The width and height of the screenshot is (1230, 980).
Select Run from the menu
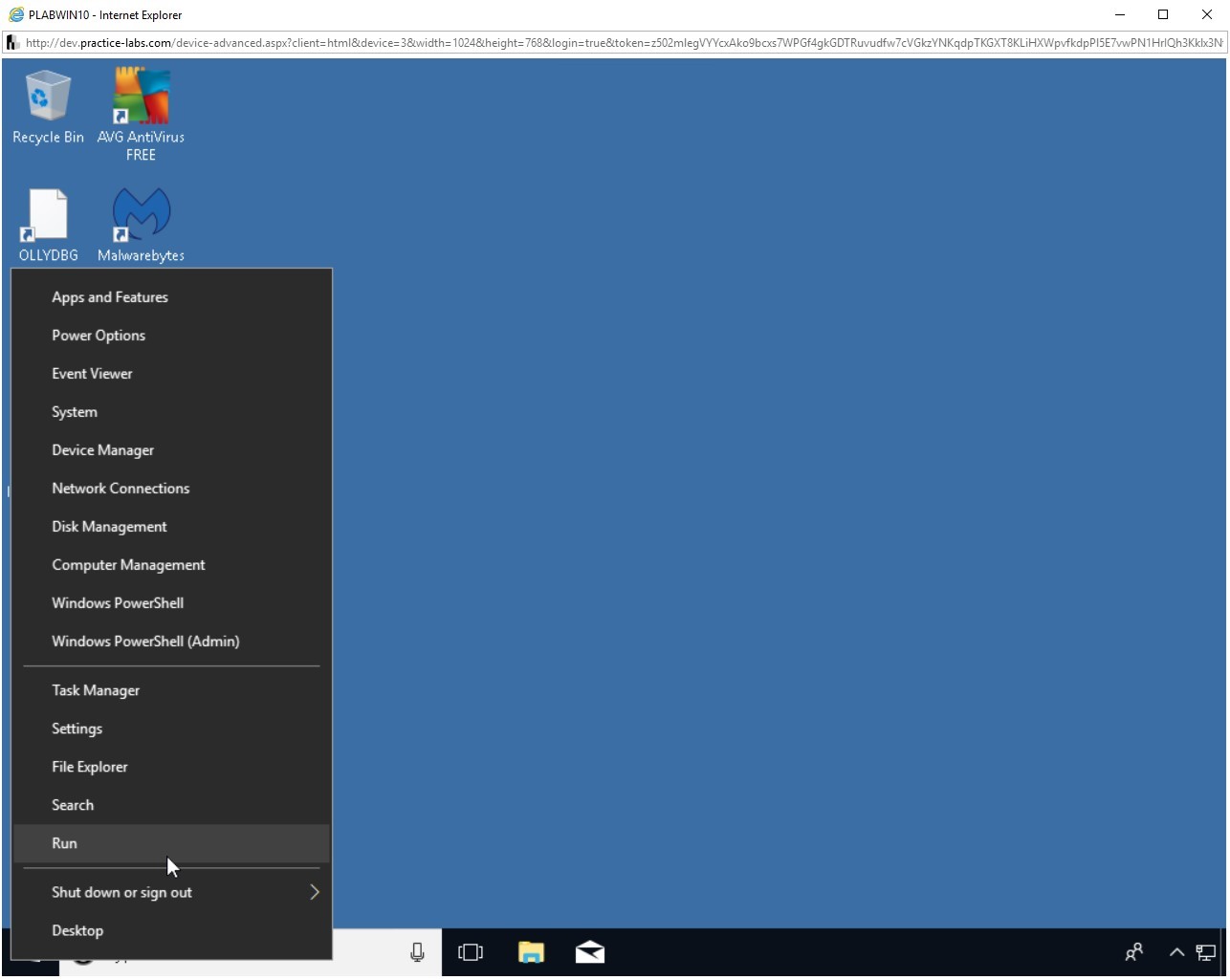[x=64, y=843]
